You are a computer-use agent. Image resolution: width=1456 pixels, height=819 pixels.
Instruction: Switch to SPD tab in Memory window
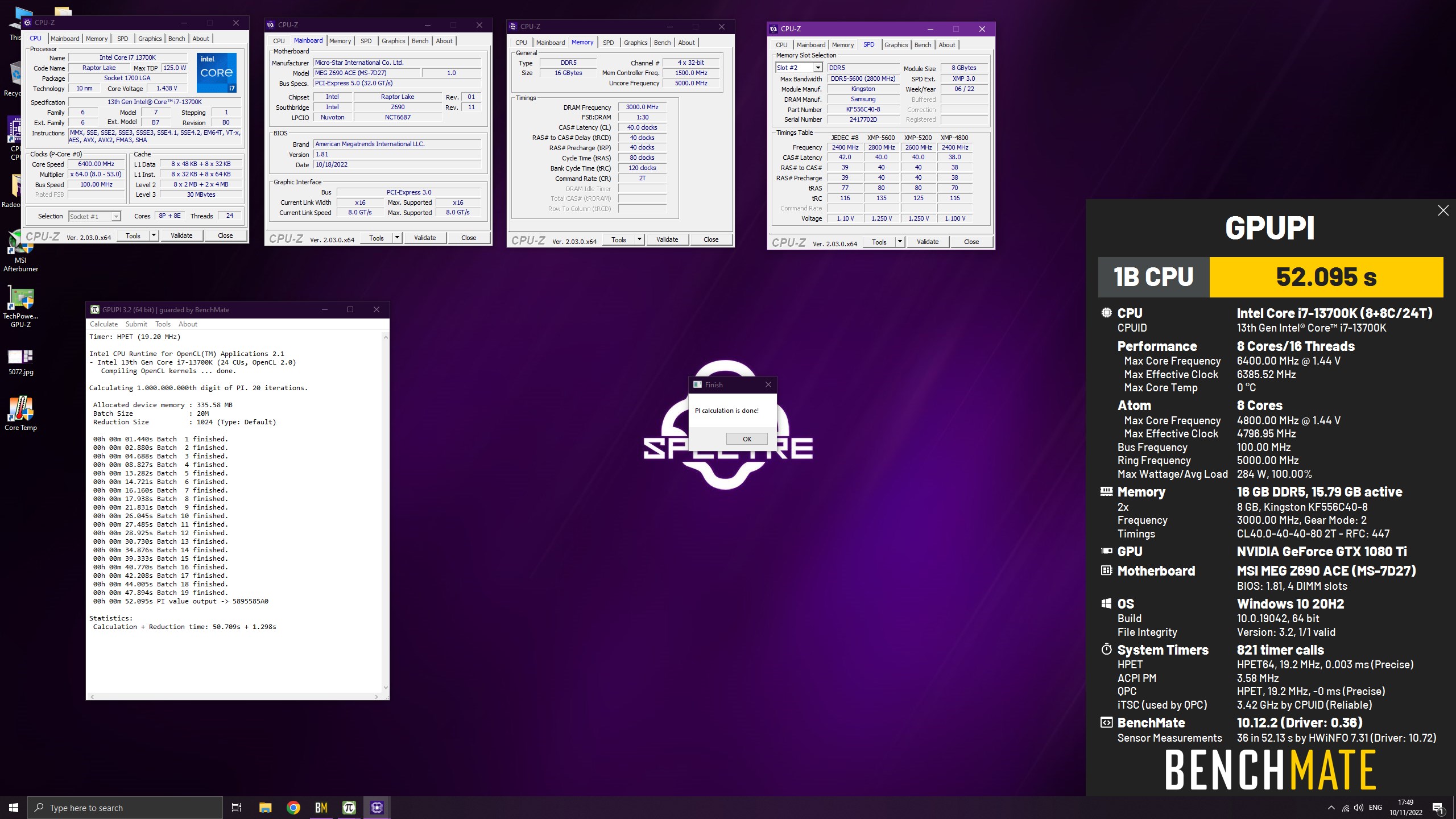(609, 43)
